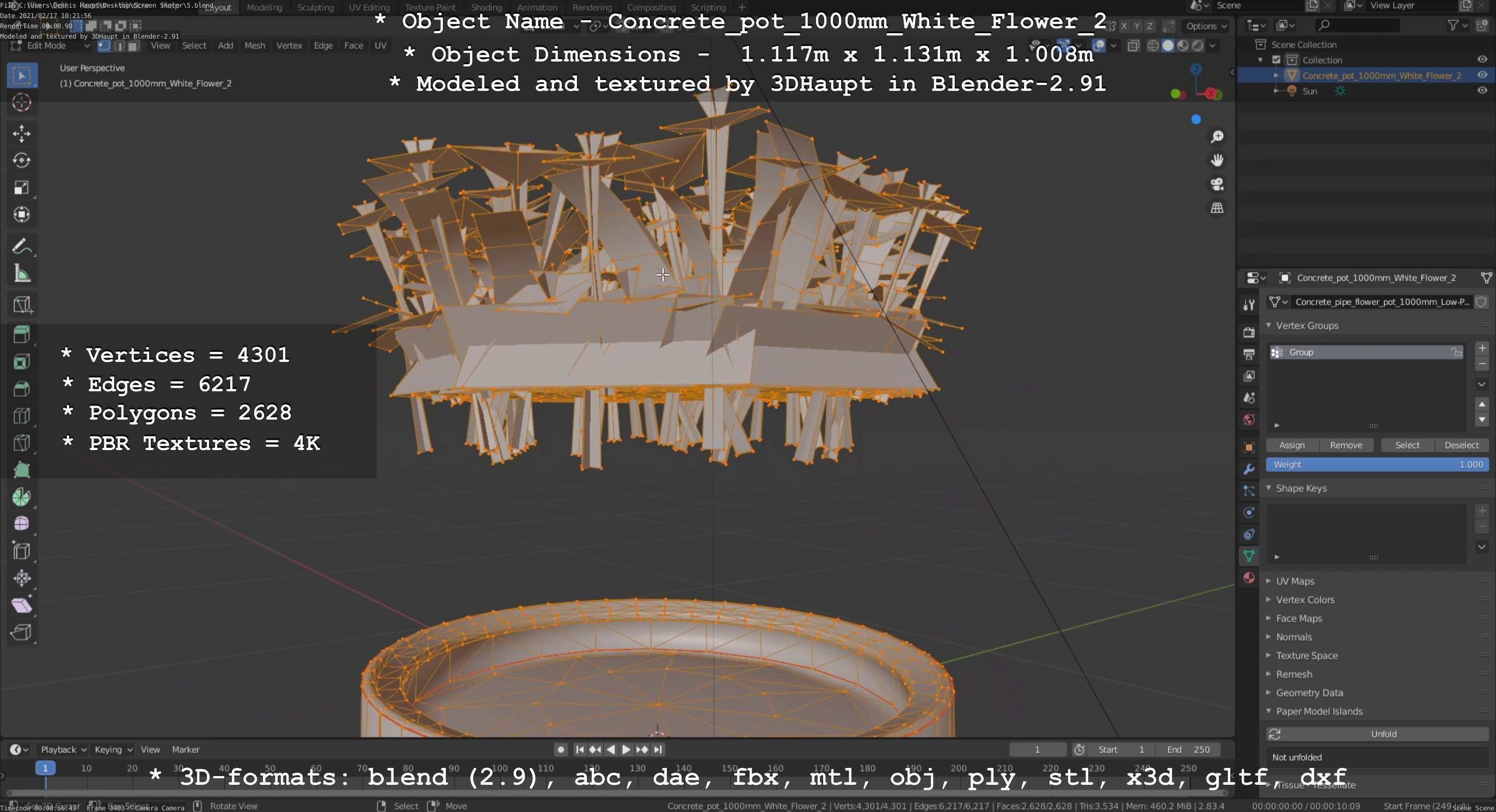This screenshot has height=812, width=1496.
Task: Pick the Scale tool
Action: pyautogui.click(x=22, y=187)
